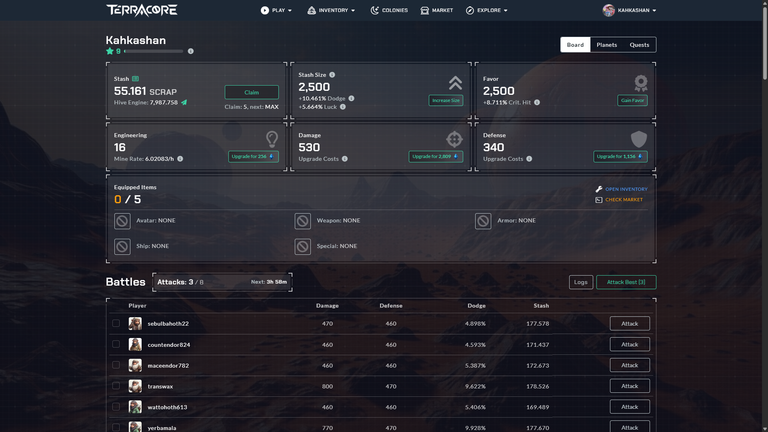Click the empty Weapon slot icon
768x432 pixels.
302,221
